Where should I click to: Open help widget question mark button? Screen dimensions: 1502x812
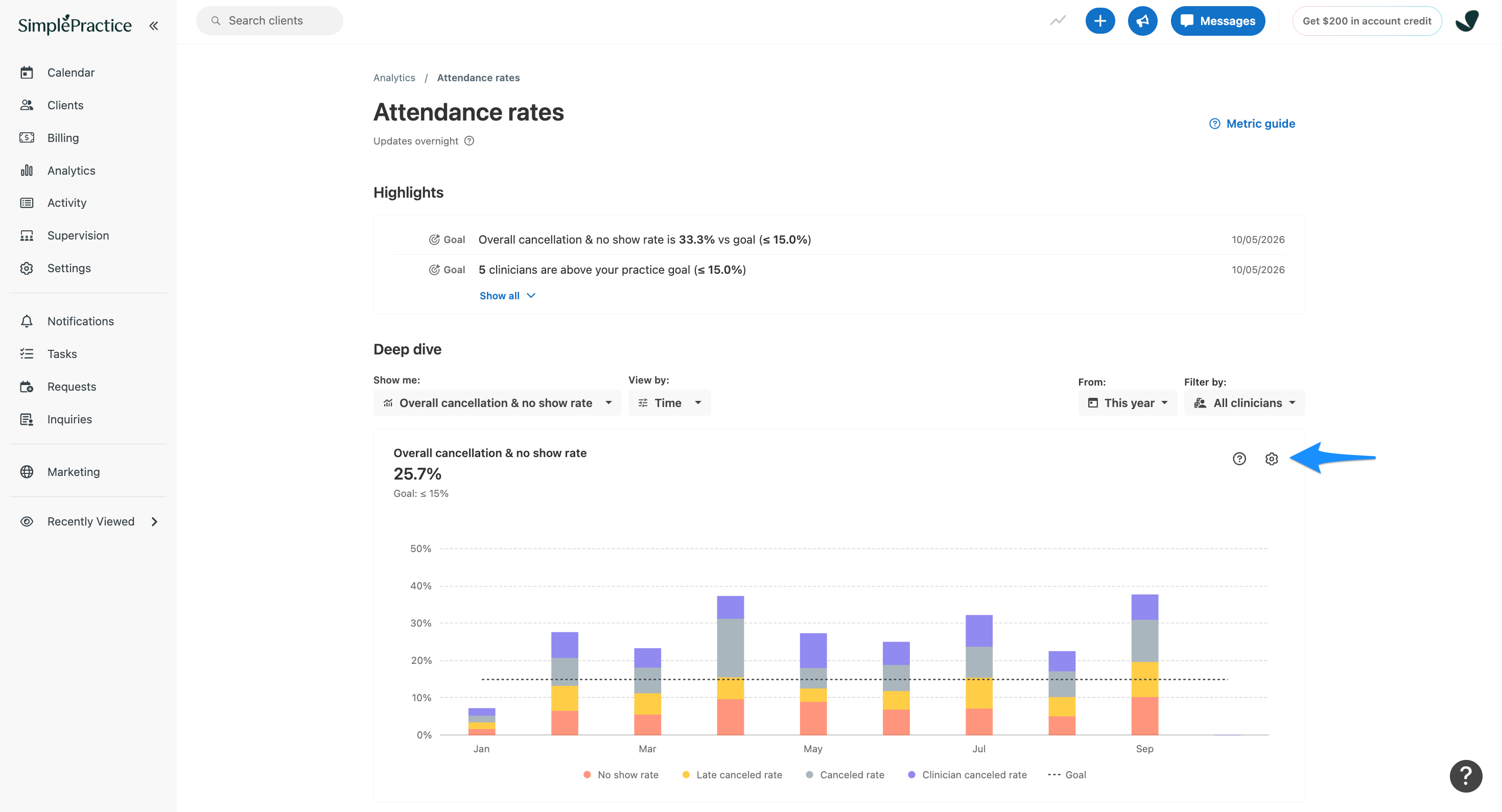[1466, 776]
